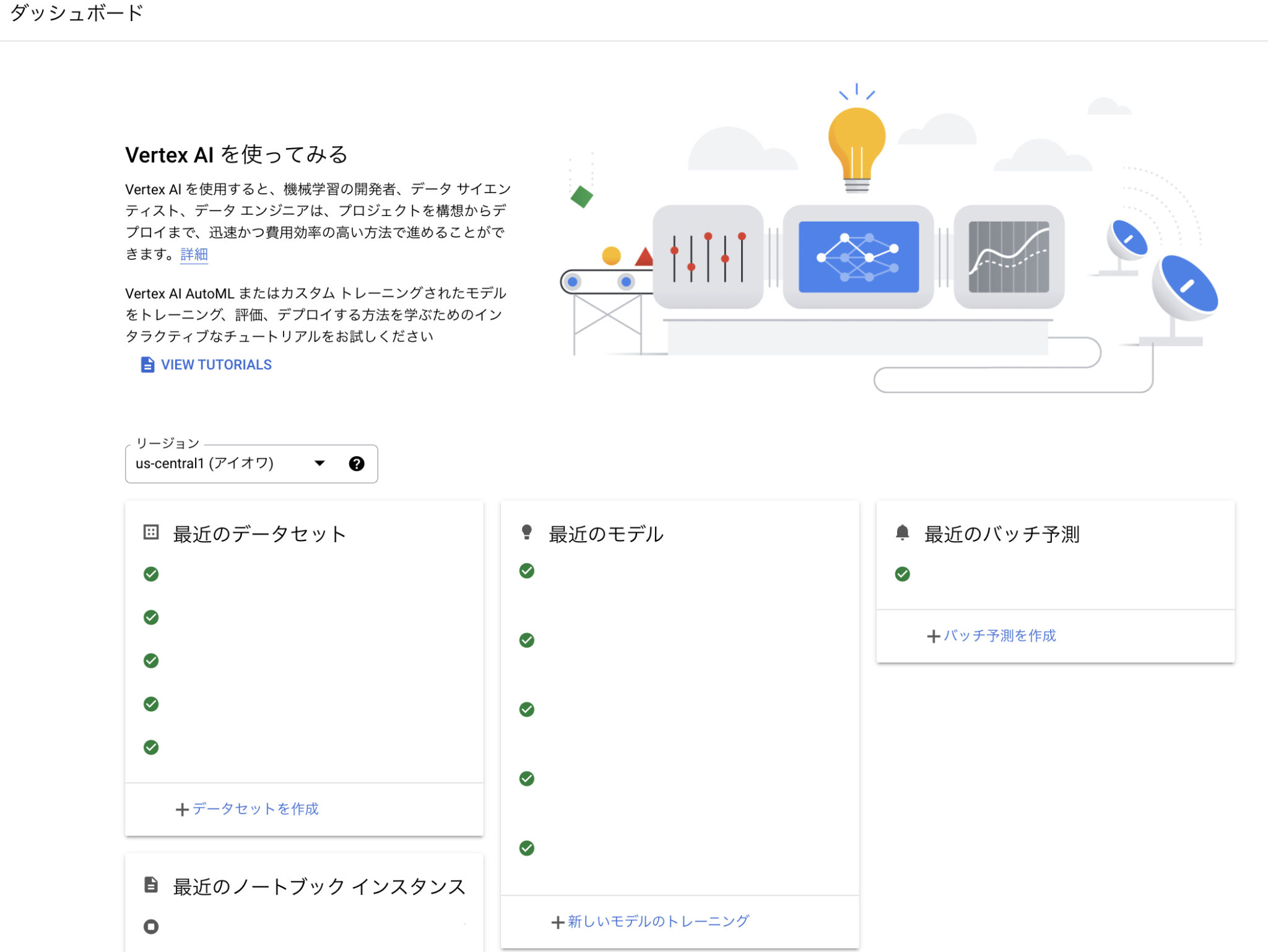This screenshot has height=952, width=1268.
Task: Click the document icon beside 最近のノートブック インスタンス
Action: (150, 885)
